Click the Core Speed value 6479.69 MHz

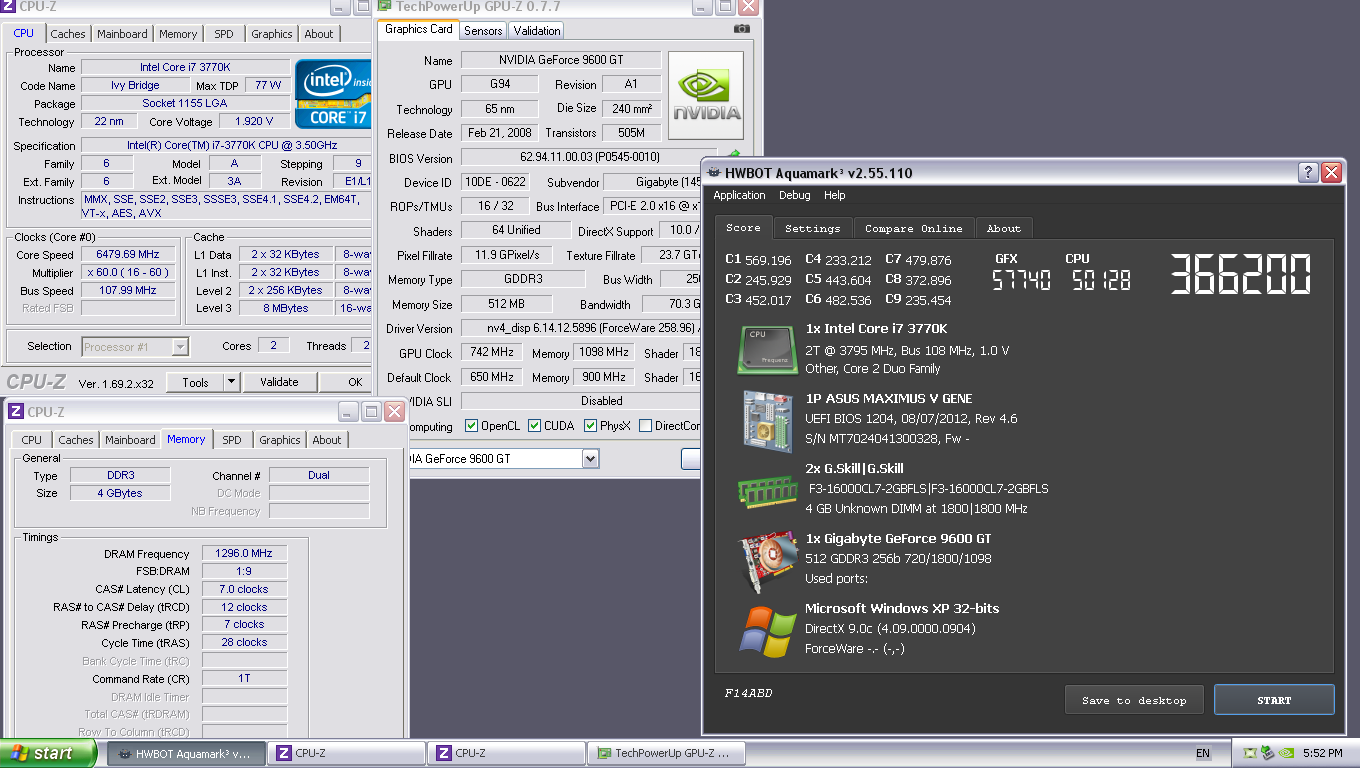click(128, 254)
